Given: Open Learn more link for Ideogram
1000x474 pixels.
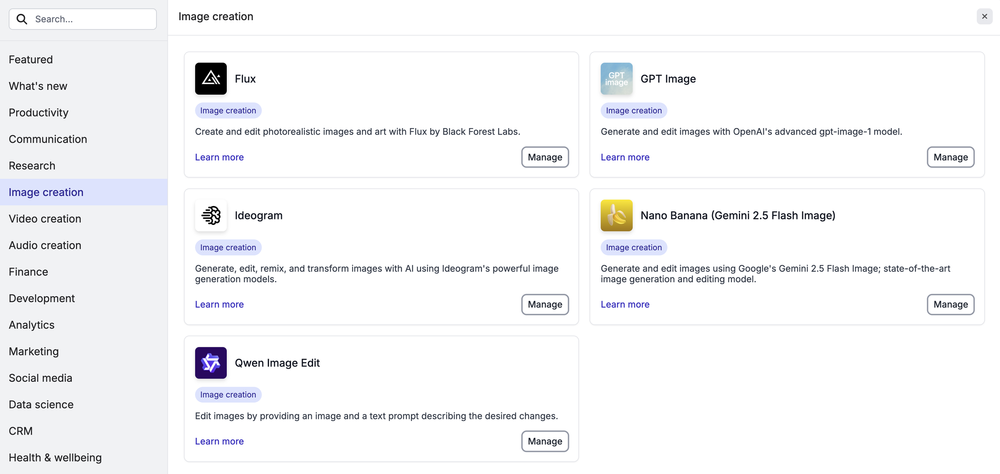Looking at the screenshot, I should coord(219,304).
